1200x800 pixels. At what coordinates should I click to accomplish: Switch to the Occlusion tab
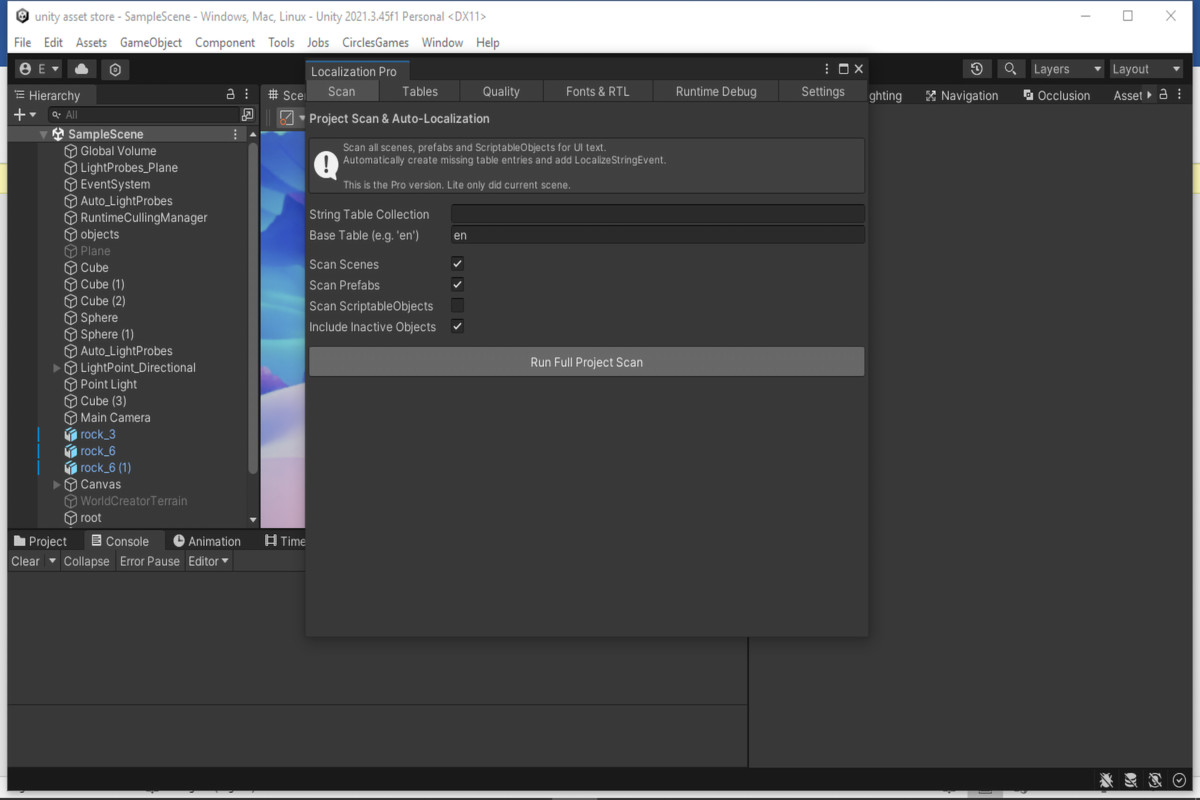pyautogui.click(x=1056, y=95)
